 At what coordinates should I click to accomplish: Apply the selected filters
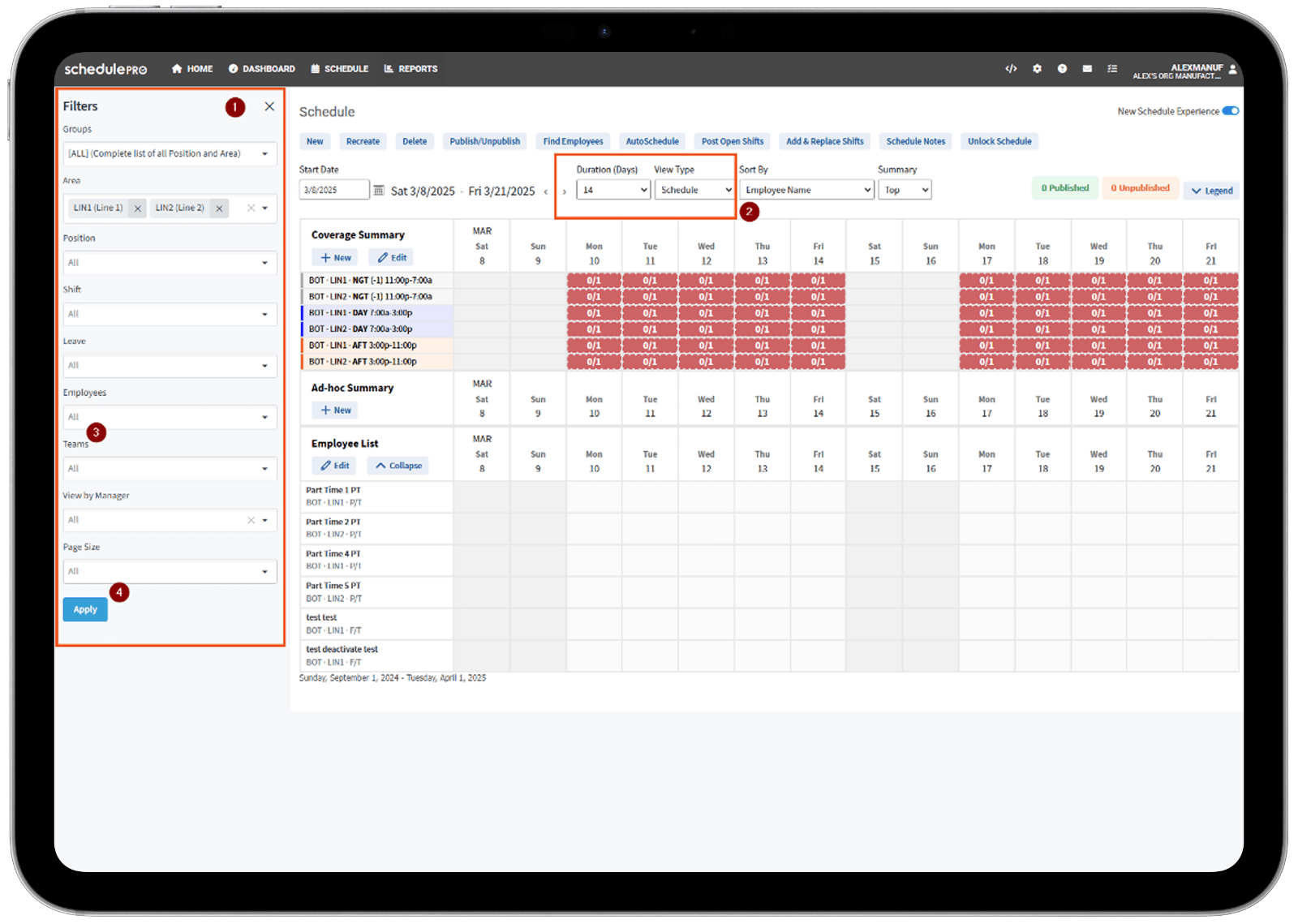pos(85,609)
